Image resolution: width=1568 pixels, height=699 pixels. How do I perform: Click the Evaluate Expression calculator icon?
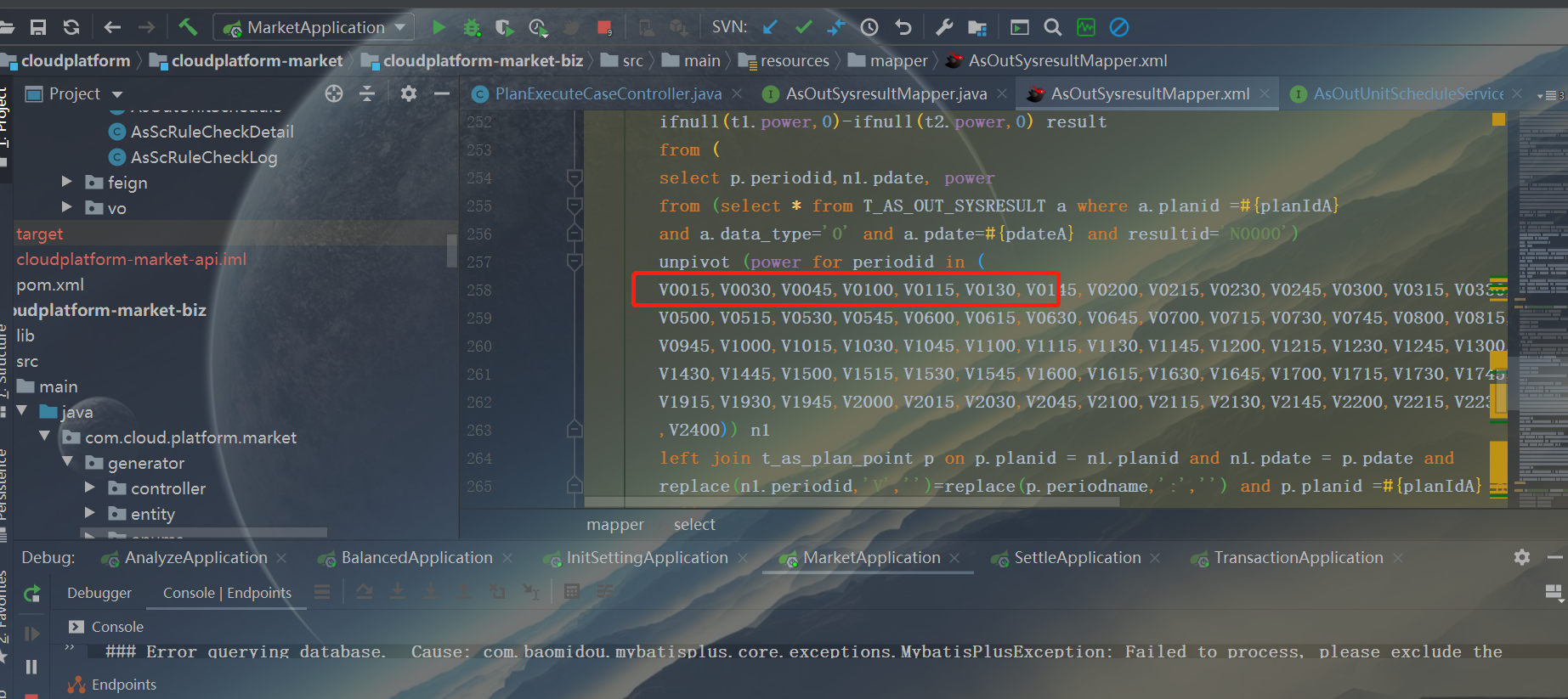coord(572,592)
